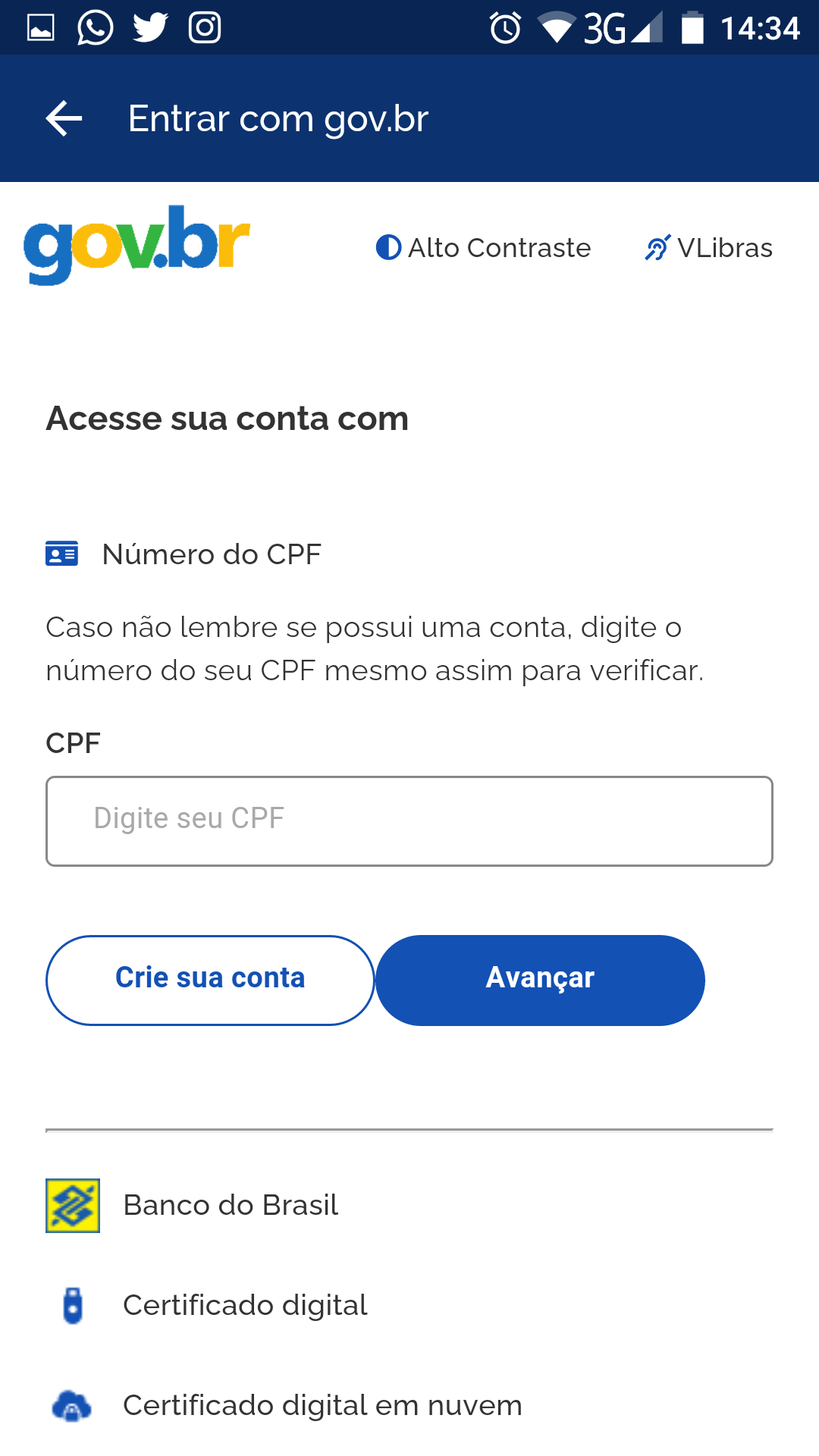This screenshot has height=1456, width=819.
Task: Focus the Digite seu CPF field
Action: 409,821
